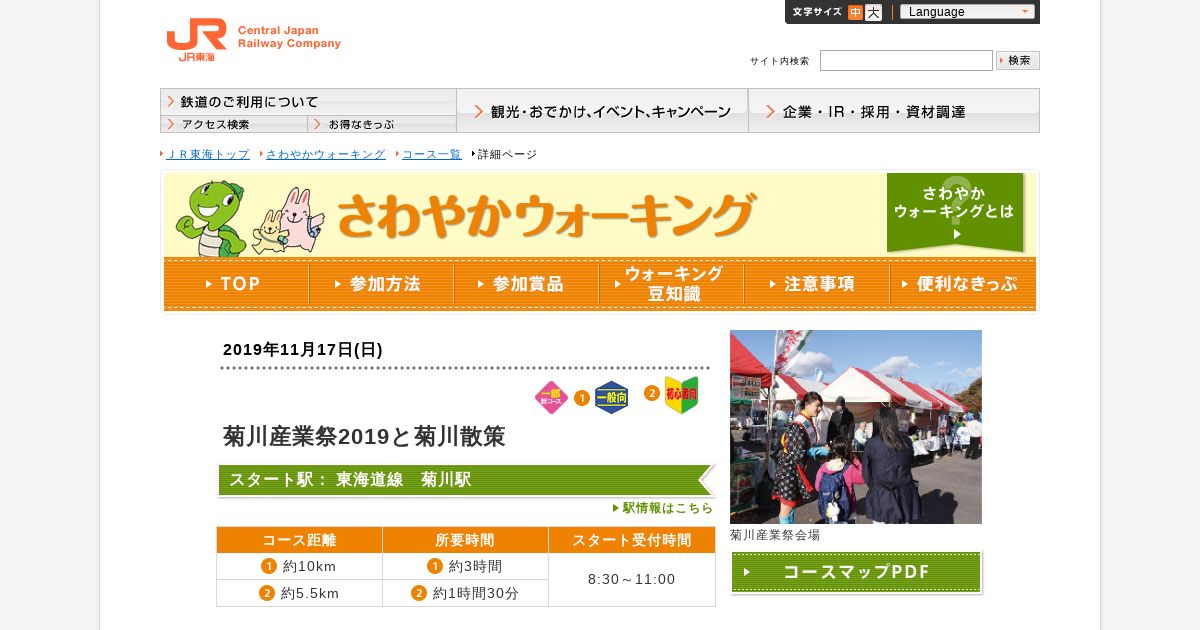1200x630 pixels.
Task: Click スタート駅：東海道線 菊川駅 banner
Action: (466, 480)
